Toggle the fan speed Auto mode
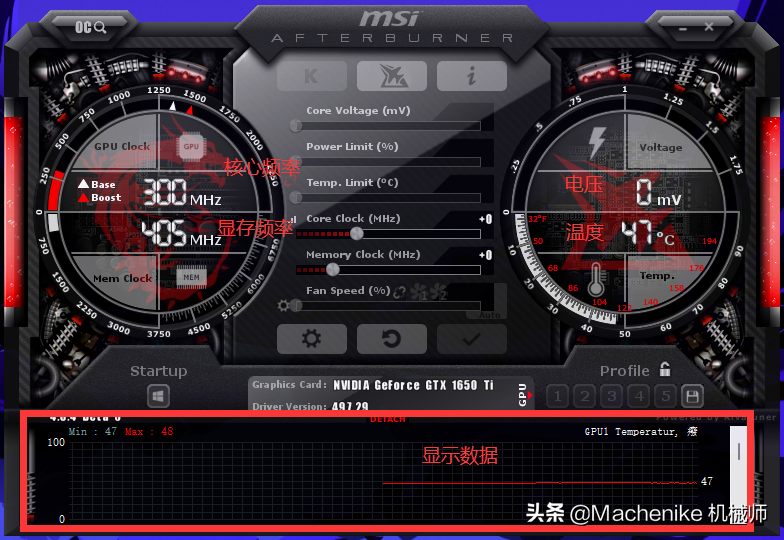The height and width of the screenshot is (540, 784). pyautogui.click(x=489, y=315)
